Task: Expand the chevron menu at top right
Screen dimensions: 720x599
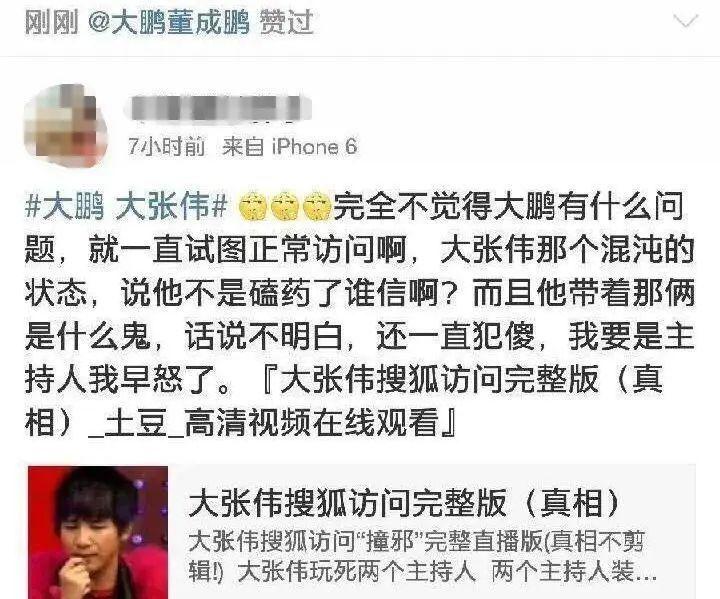Action: pyautogui.click(x=686, y=21)
